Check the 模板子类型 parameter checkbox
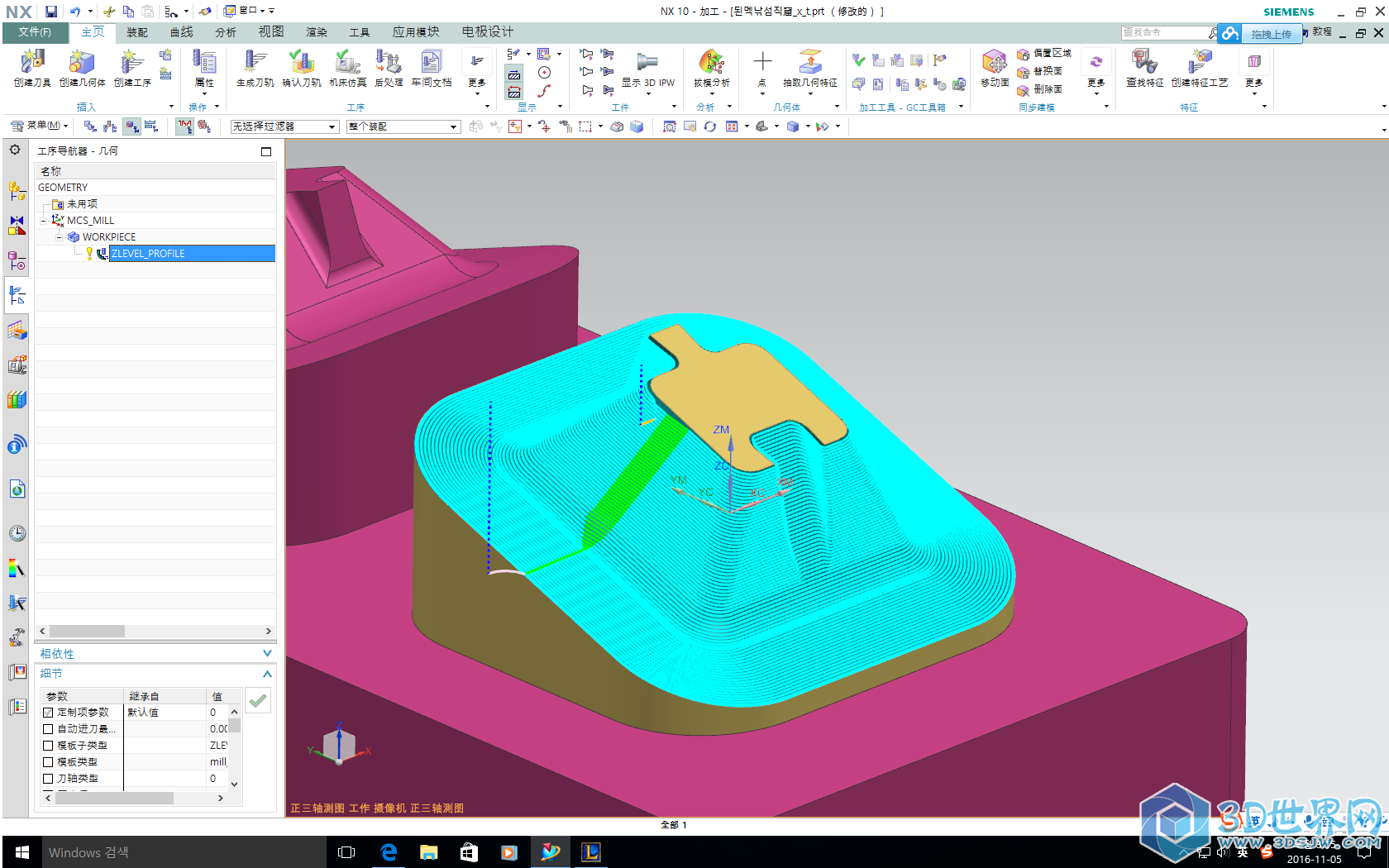 [48, 746]
